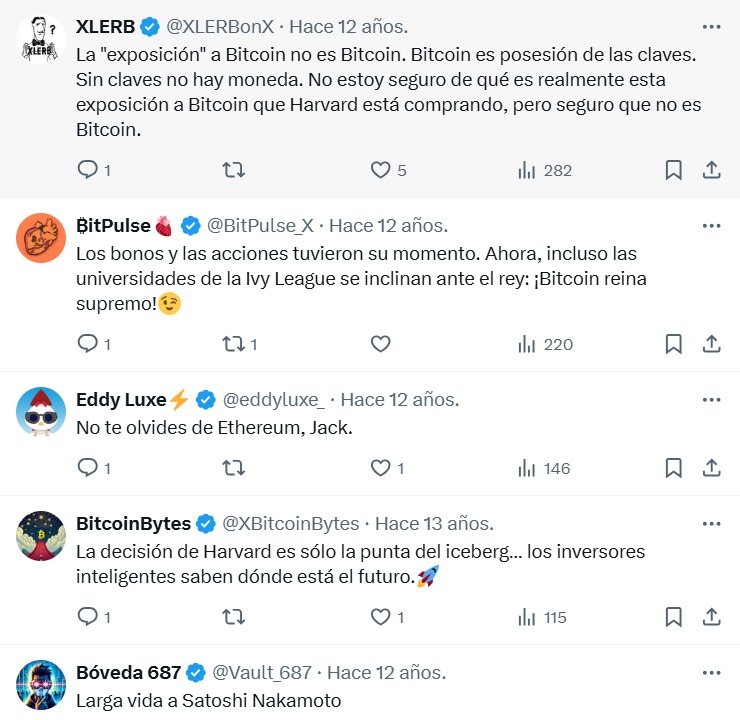Open more options on Eddy Luxe's post
Image resolution: width=740 pixels, height=720 pixels.
click(x=711, y=400)
